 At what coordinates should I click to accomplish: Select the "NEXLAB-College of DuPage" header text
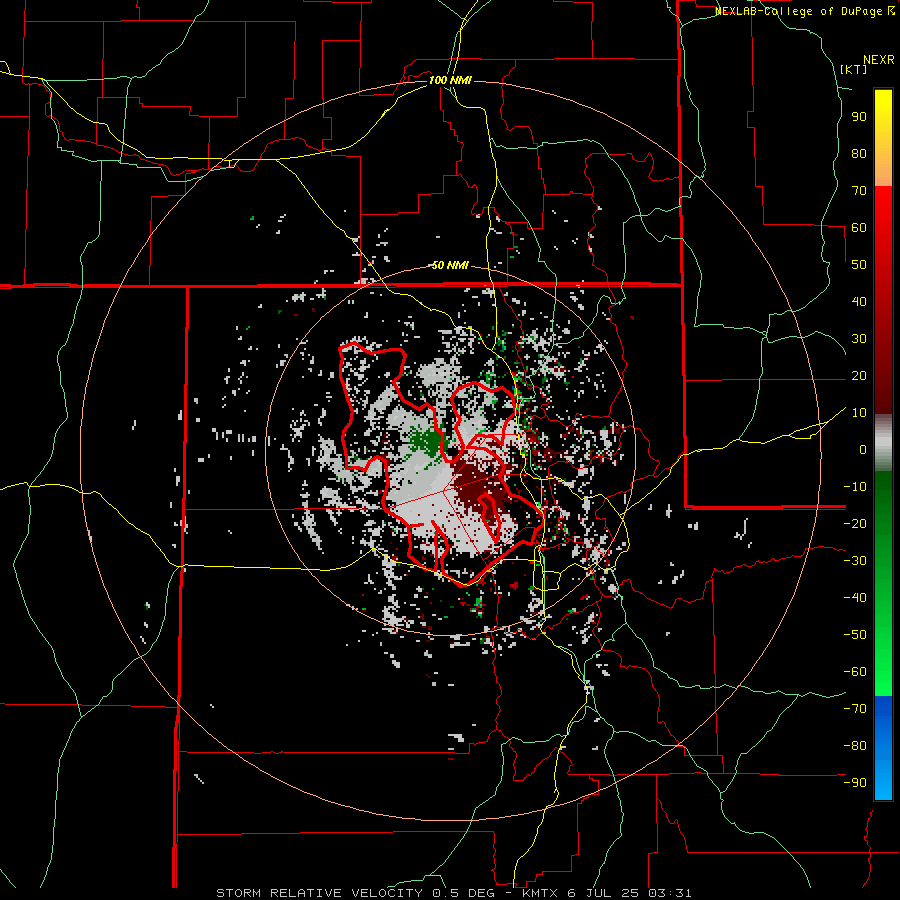pos(800,11)
